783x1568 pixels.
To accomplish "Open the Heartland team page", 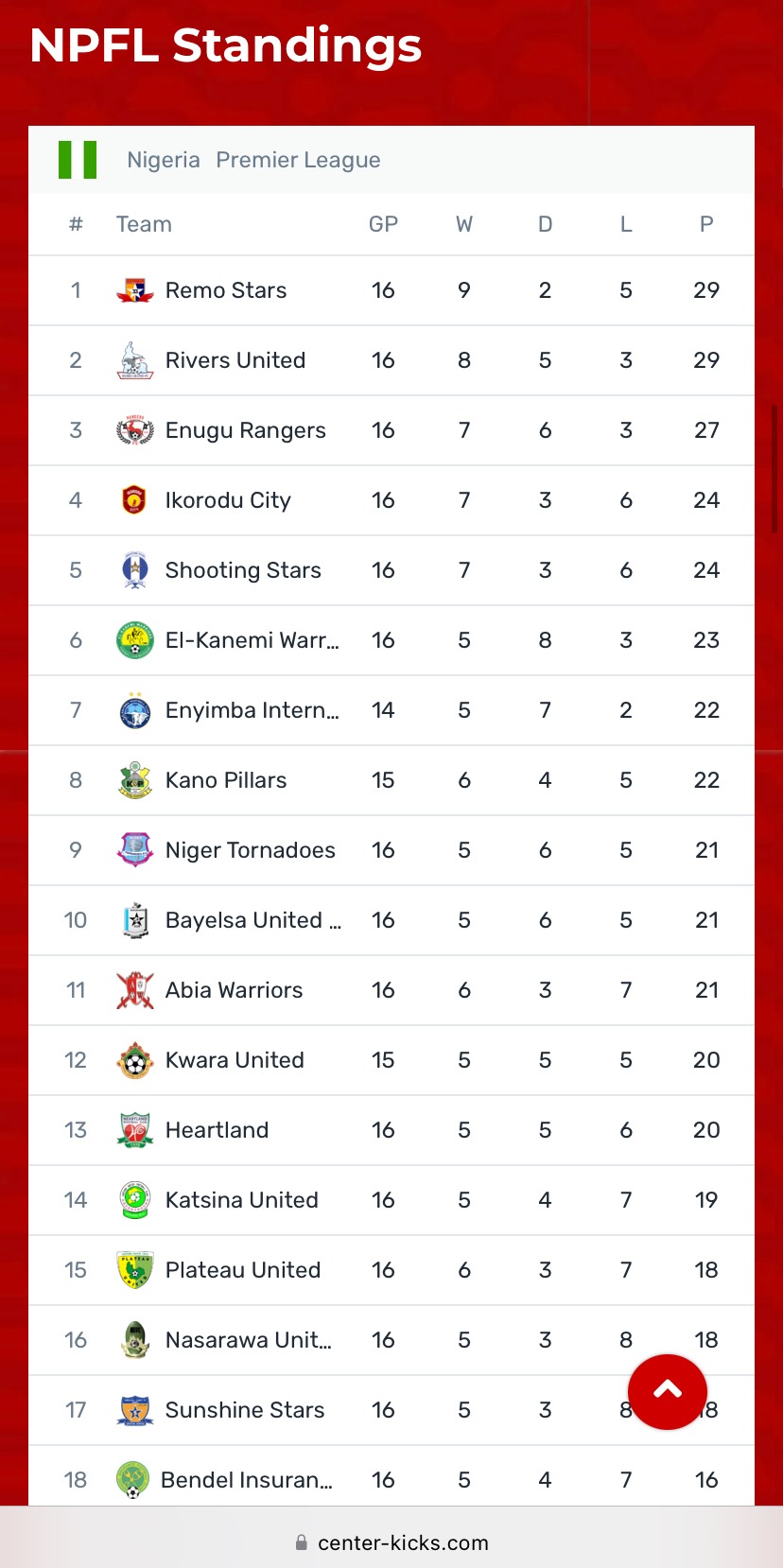I will point(217,1130).
